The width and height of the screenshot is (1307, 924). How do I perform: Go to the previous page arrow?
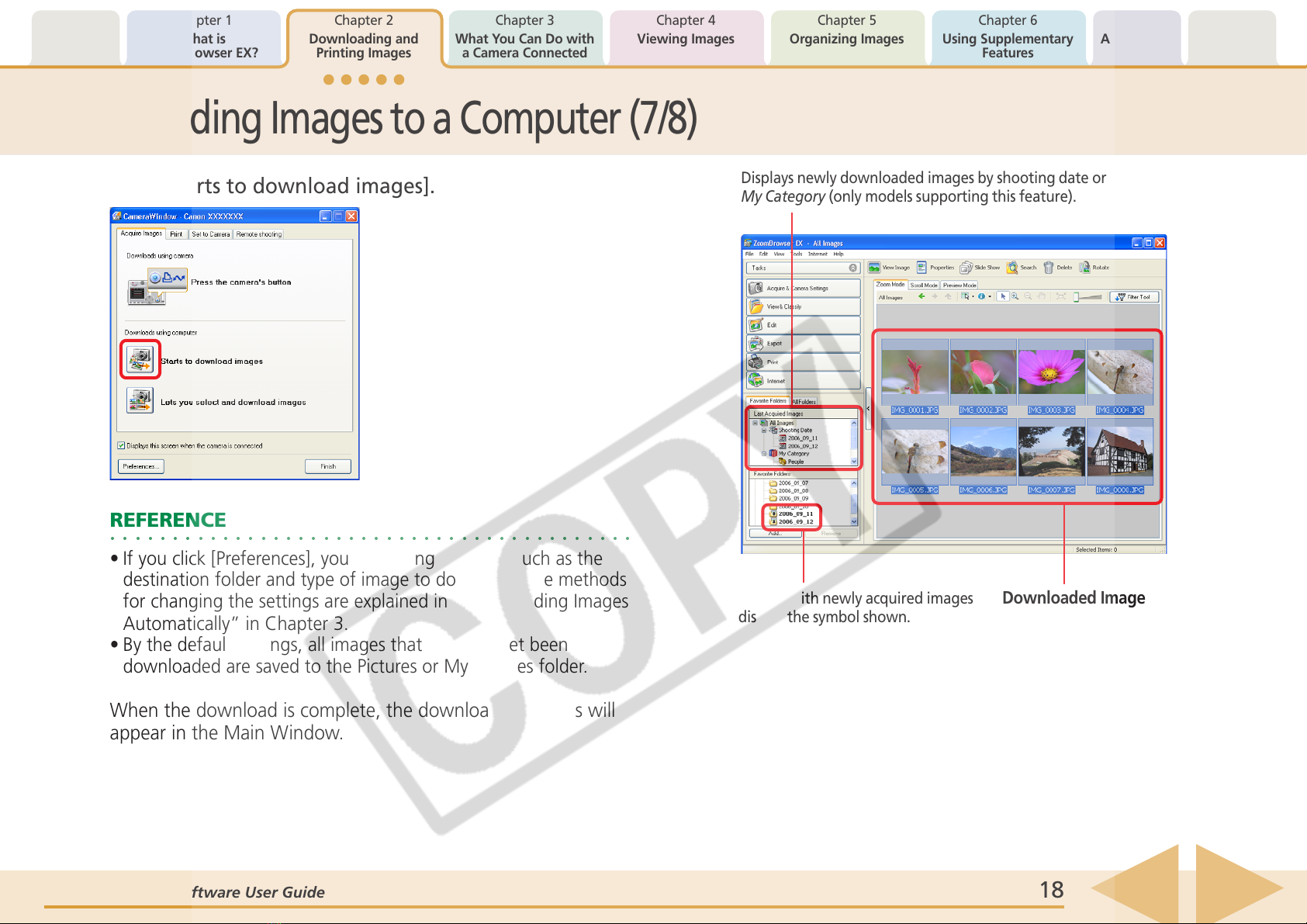[1136, 889]
